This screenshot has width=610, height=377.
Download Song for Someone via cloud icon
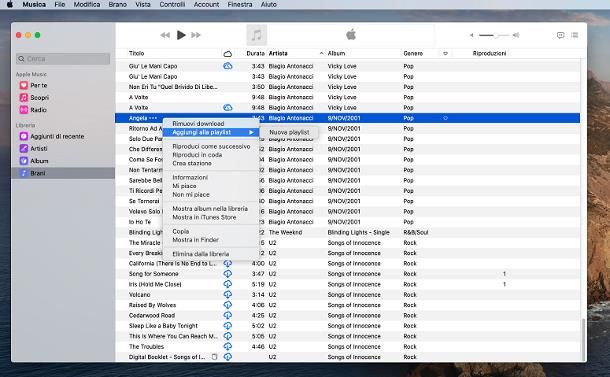(x=228, y=274)
